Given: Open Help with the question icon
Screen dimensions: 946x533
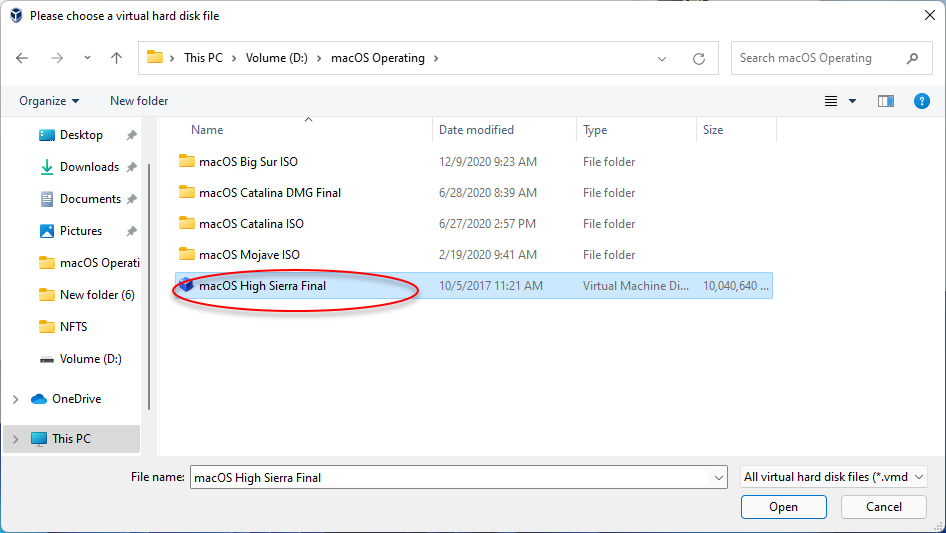Looking at the screenshot, I should [x=921, y=101].
